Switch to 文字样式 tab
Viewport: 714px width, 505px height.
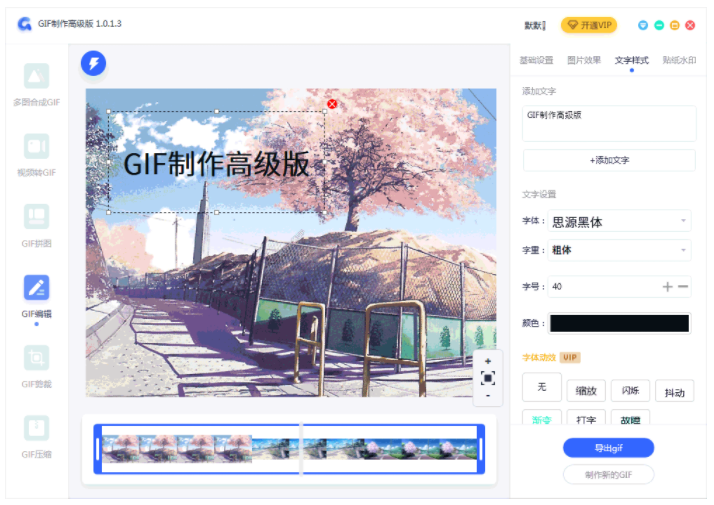tap(632, 60)
